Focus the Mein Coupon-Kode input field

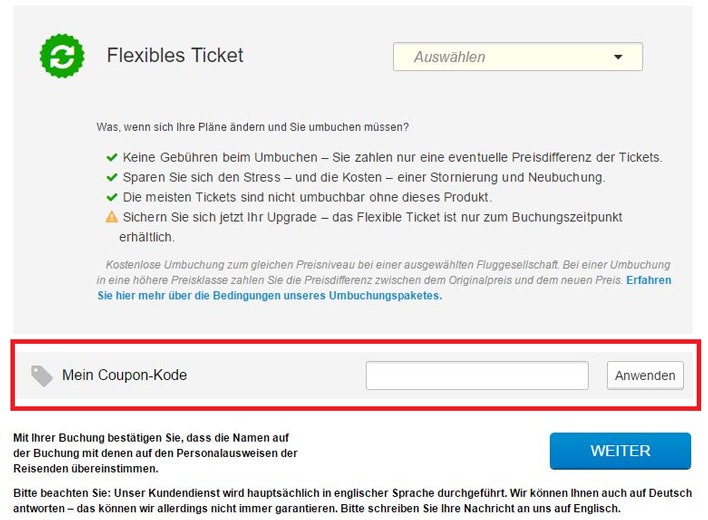click(x=477, y=376)
